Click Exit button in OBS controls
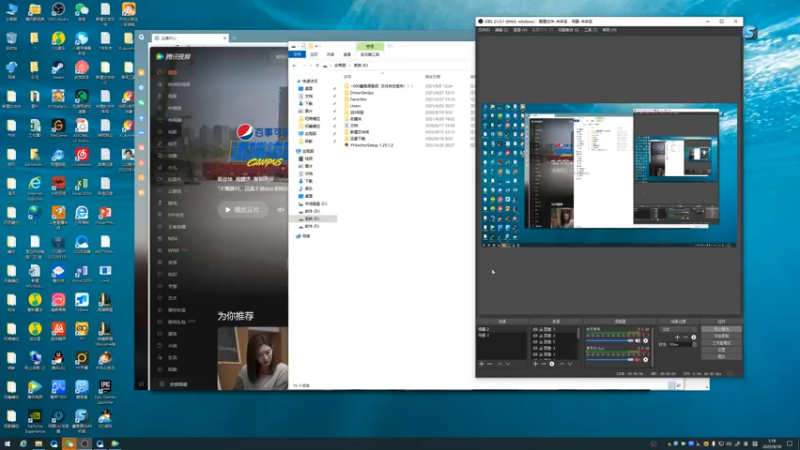This screenshot has height=450, width=800. pyautogui.click(x=721, y=357)
